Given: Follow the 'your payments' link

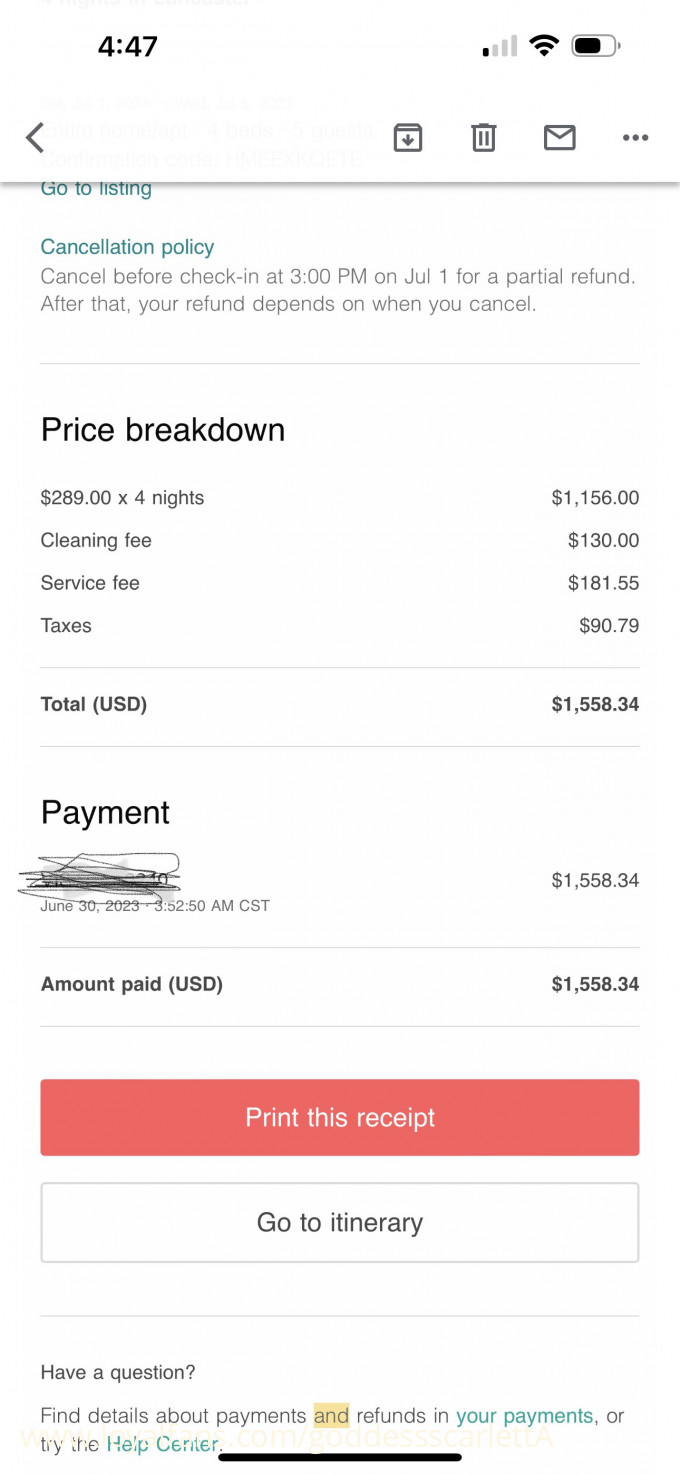Looking at the screenshot, I should tap(524, 1416).
